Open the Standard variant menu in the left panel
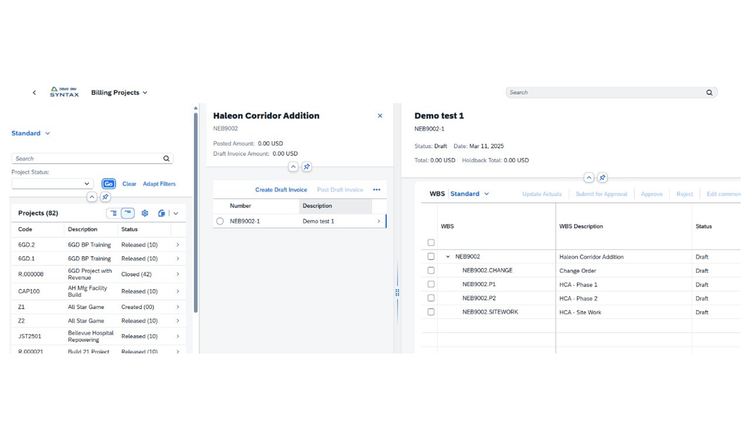The height and width of the screenshot is (422, 750). (31, 133)
